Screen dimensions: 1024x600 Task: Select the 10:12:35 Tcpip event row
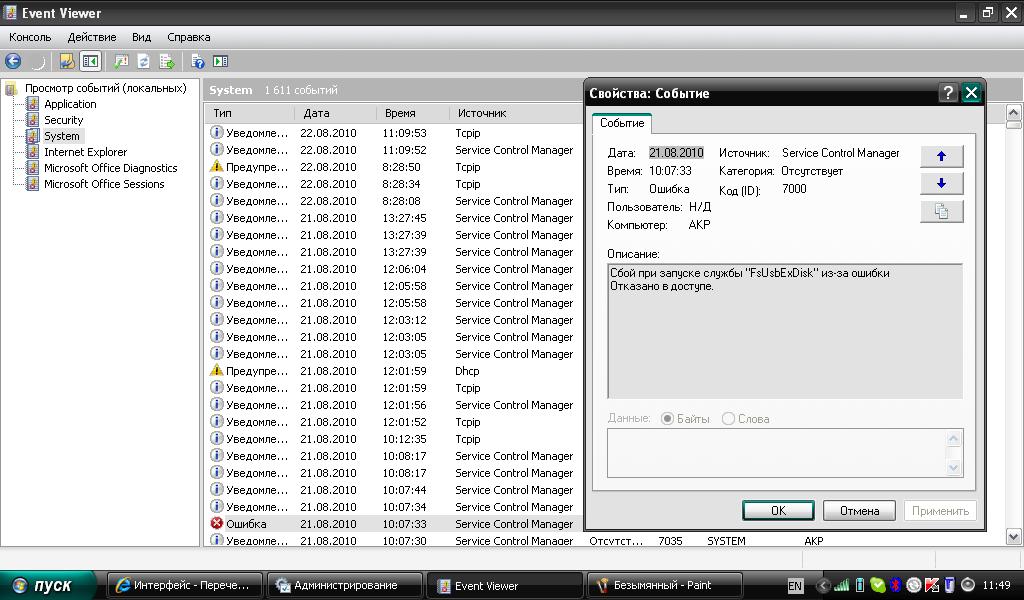click(x=392, y=439)
